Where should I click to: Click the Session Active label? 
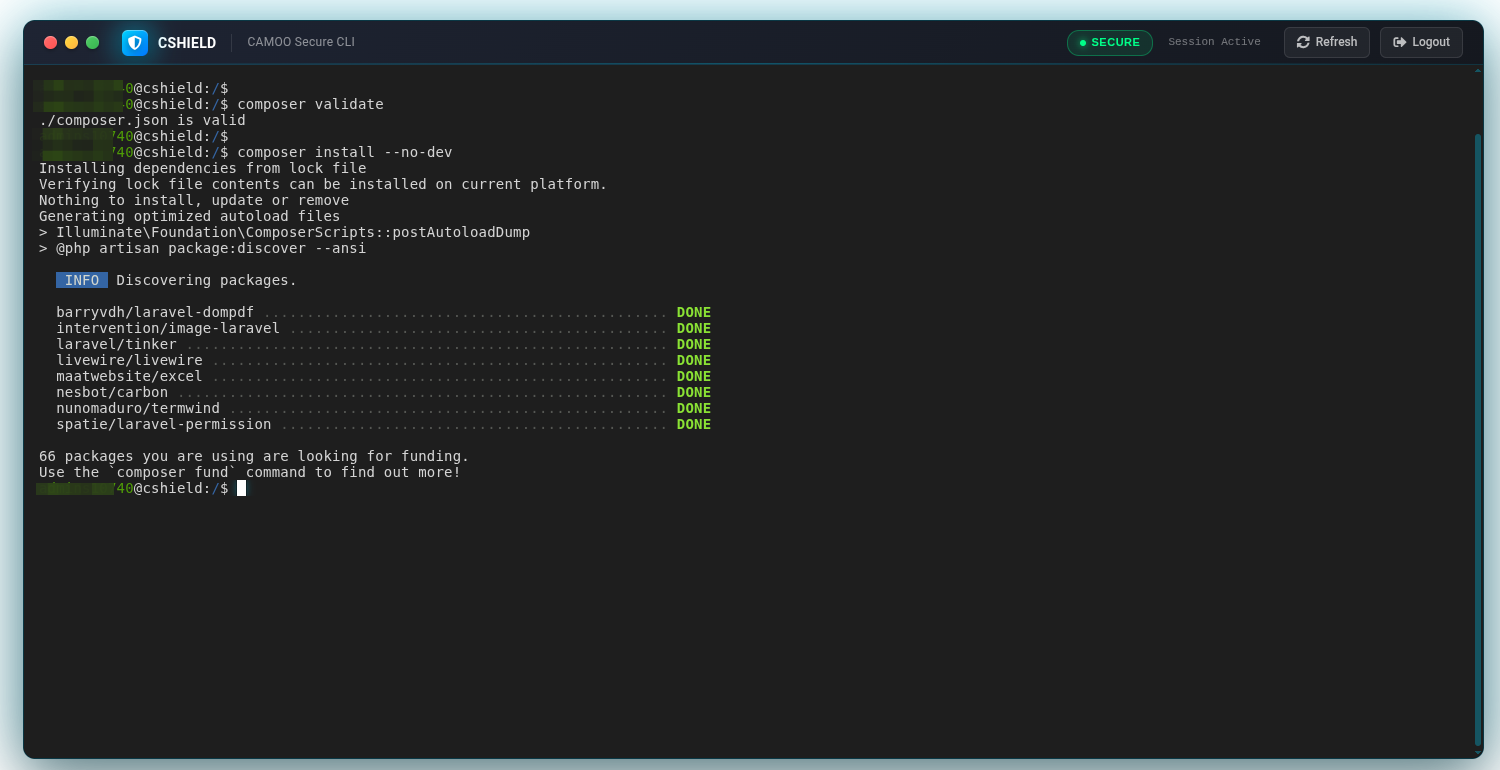[1214, 42]
